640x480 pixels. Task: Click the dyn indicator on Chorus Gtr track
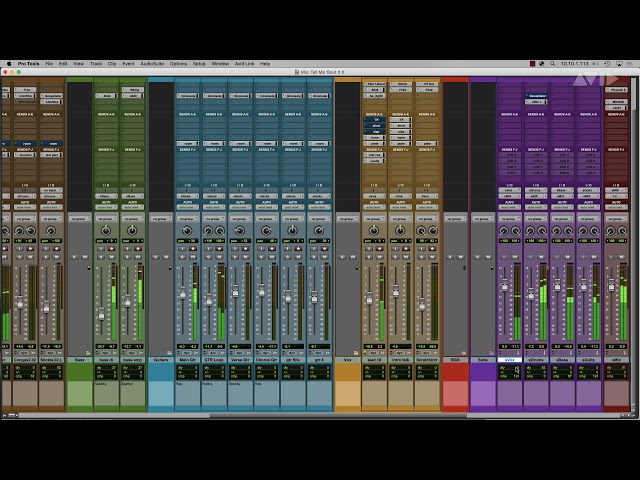265,353
